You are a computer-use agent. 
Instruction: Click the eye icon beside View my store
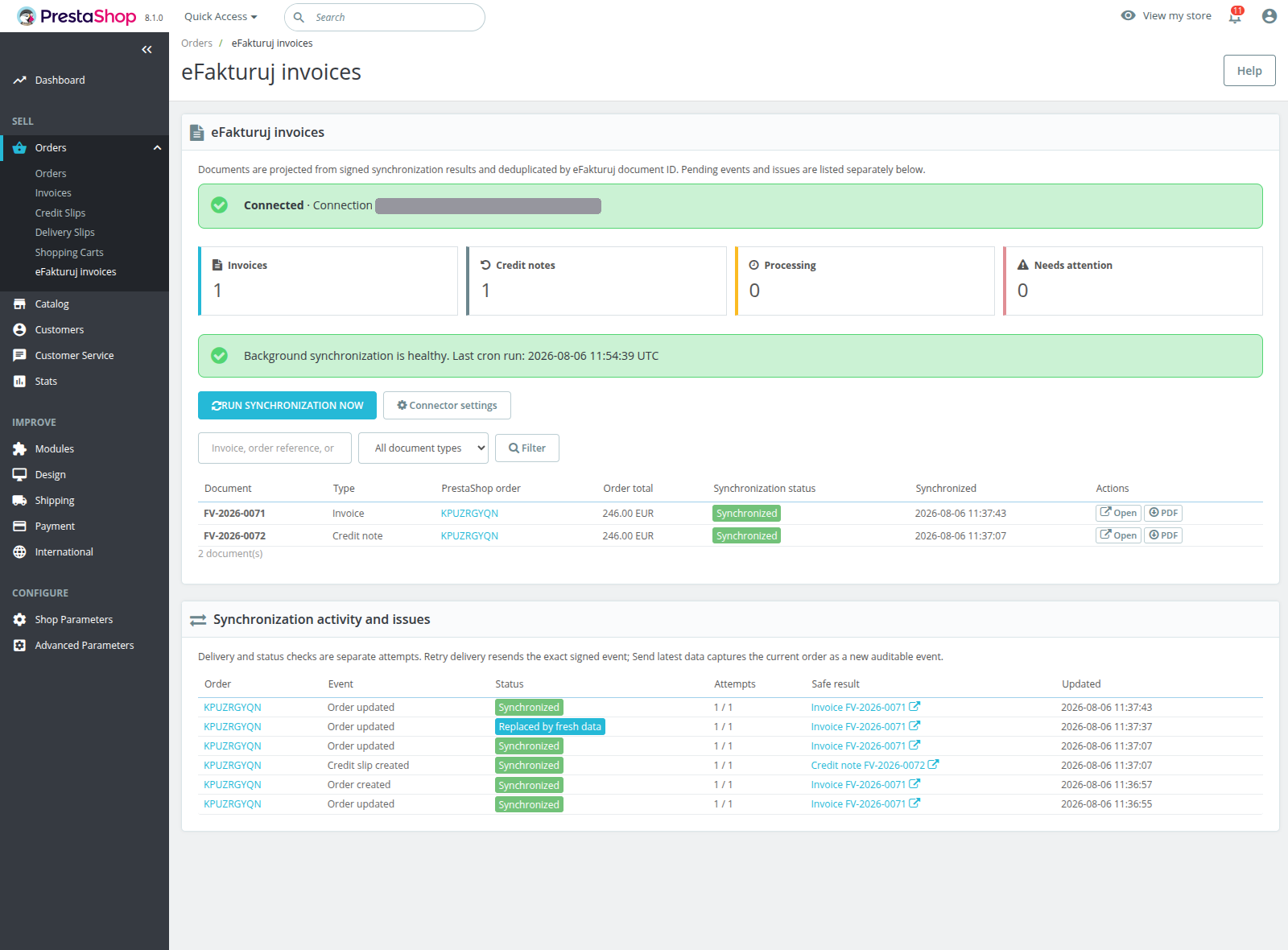coord(1128,15)
